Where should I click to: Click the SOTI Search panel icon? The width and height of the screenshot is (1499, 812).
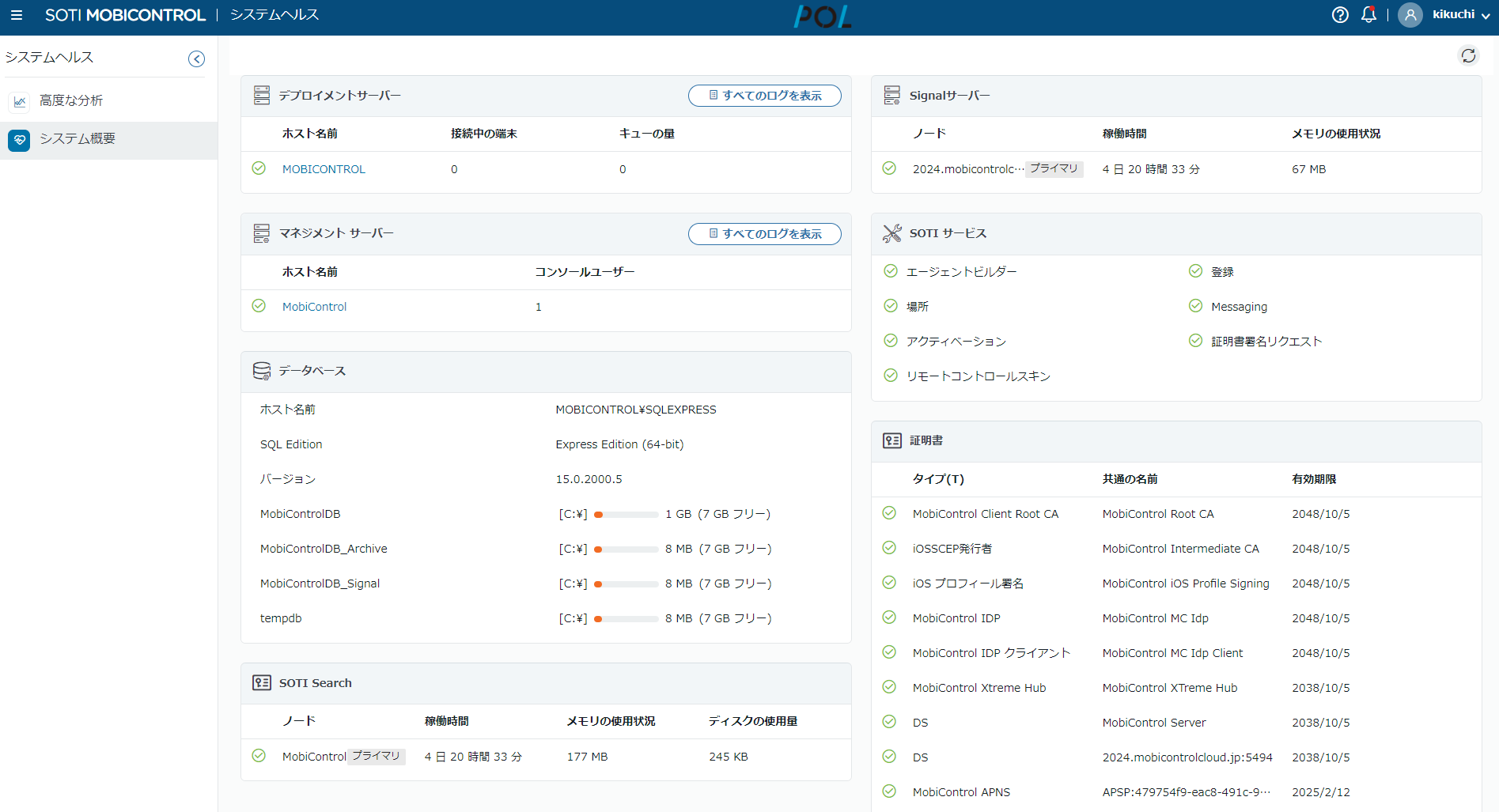pos(262,682)
